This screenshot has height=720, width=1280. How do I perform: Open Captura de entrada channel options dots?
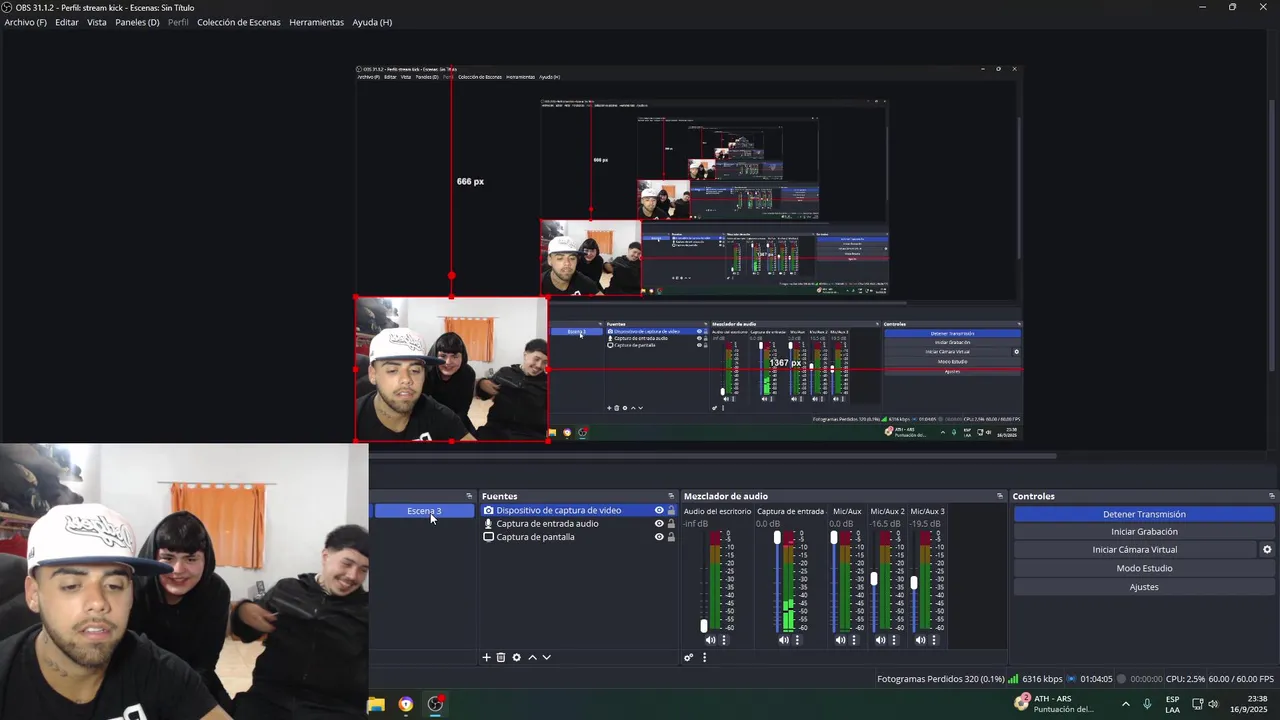click(x=797, y=640)
